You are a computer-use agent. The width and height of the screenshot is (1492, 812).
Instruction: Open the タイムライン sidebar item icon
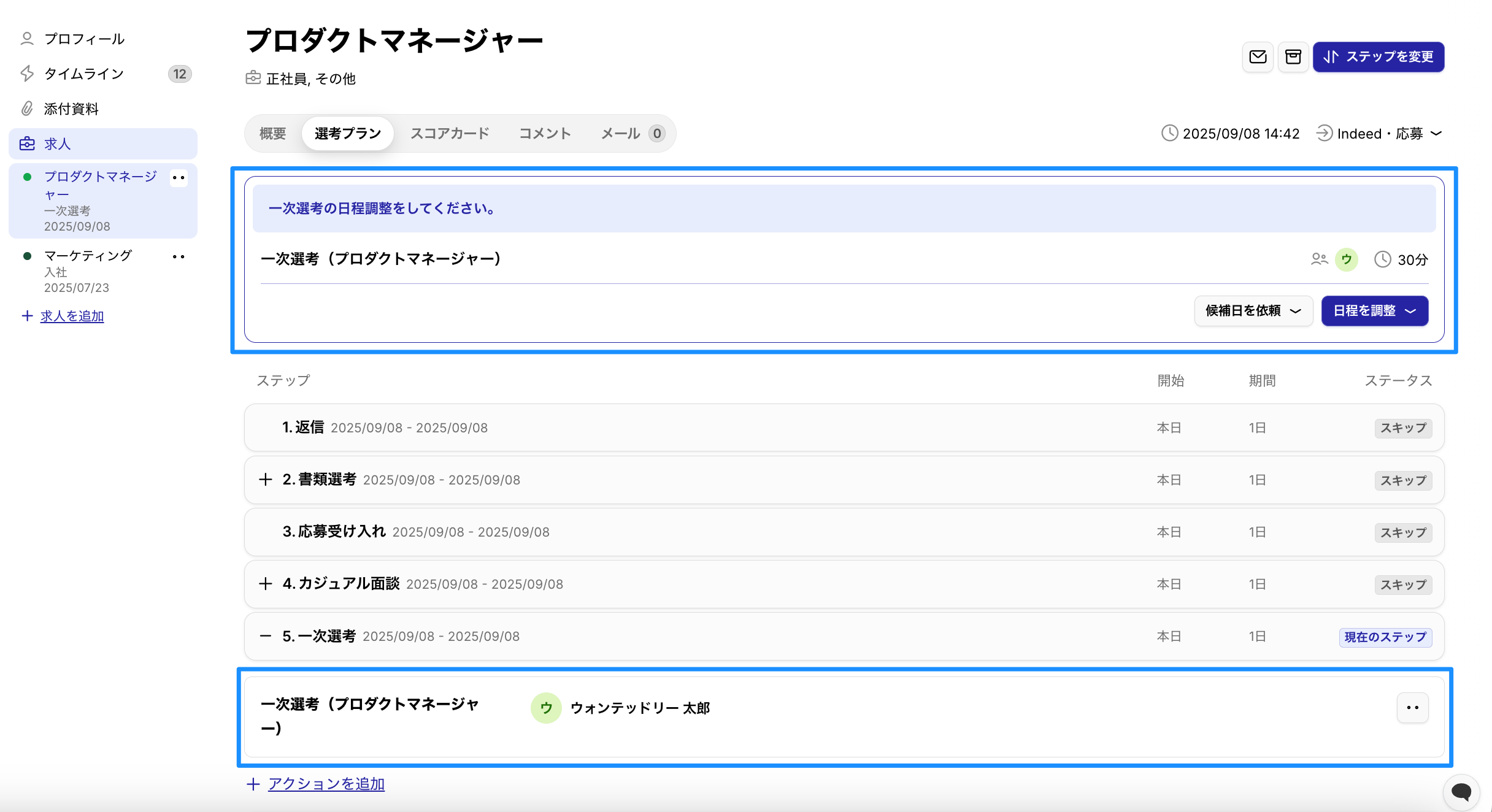point(26,73)
